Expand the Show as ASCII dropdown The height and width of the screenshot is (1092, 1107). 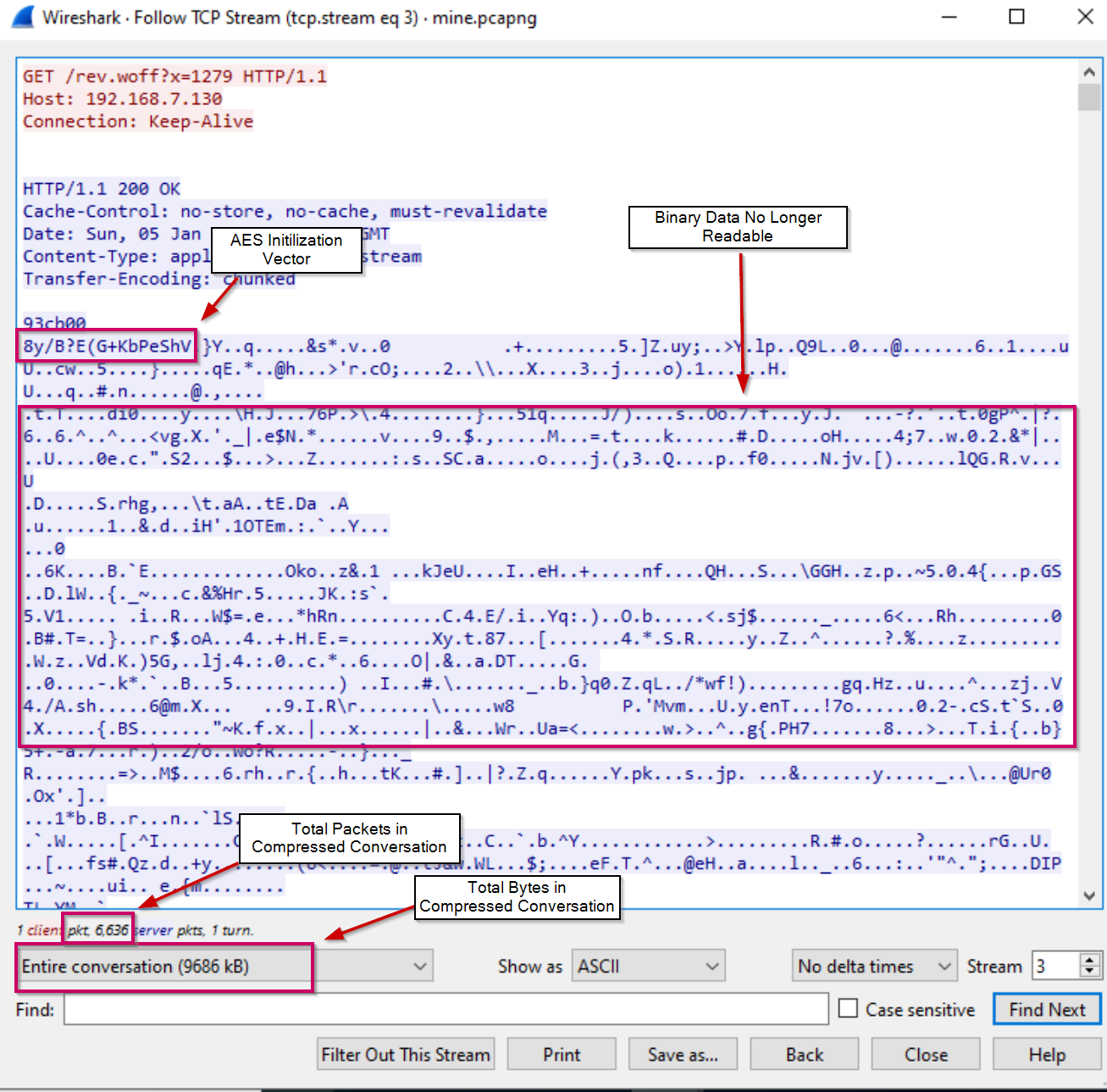click(x=648, y=967)
